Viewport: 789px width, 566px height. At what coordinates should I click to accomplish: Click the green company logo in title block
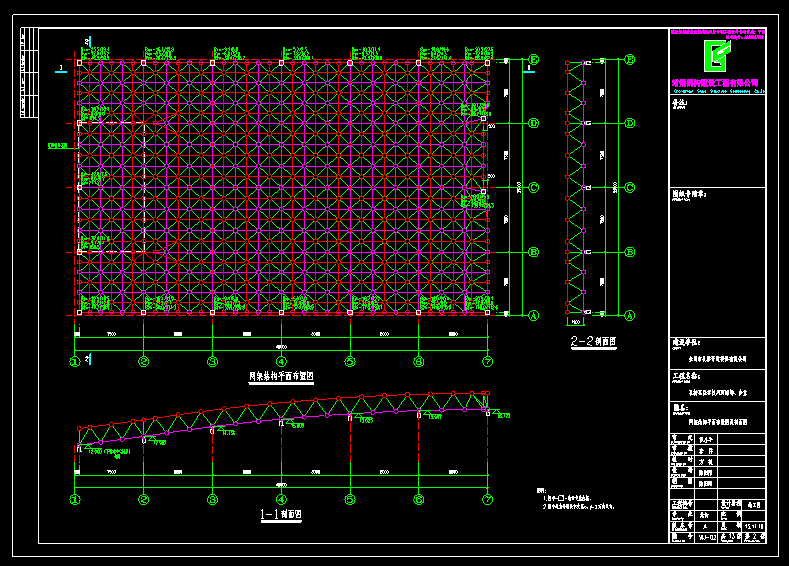coord(717,56)
